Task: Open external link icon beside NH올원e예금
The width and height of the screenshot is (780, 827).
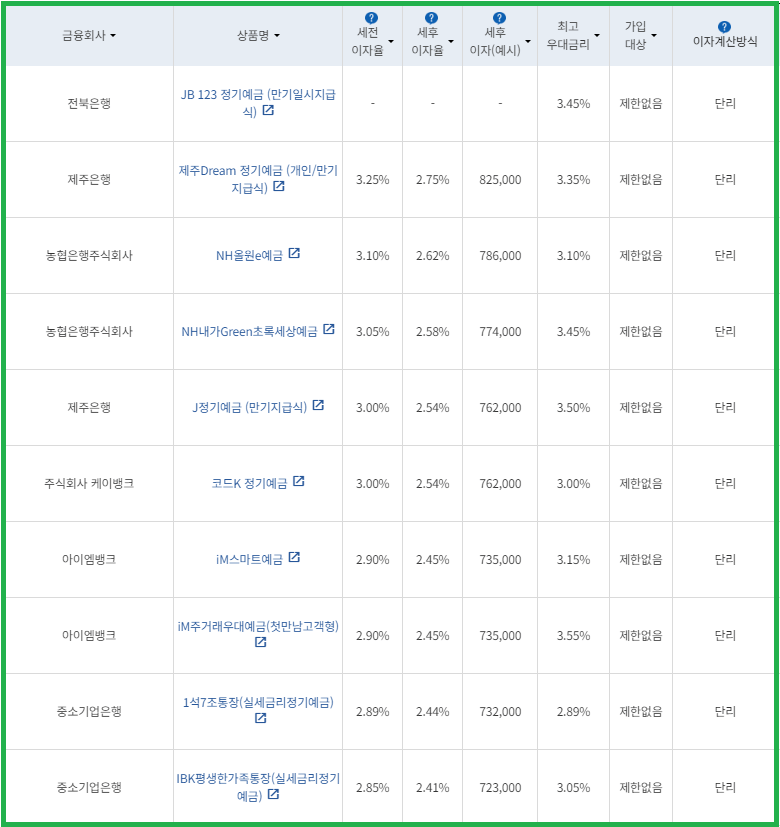Action: [x=294, y=254]
